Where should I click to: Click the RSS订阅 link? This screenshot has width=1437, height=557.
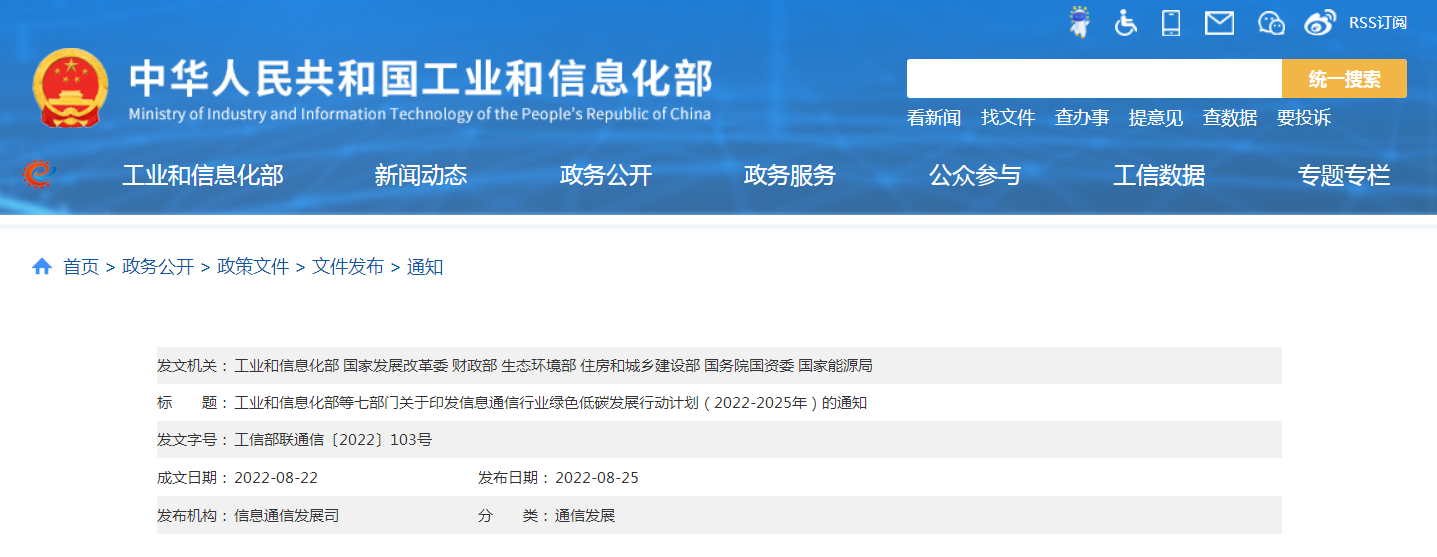click(1378, 22)
